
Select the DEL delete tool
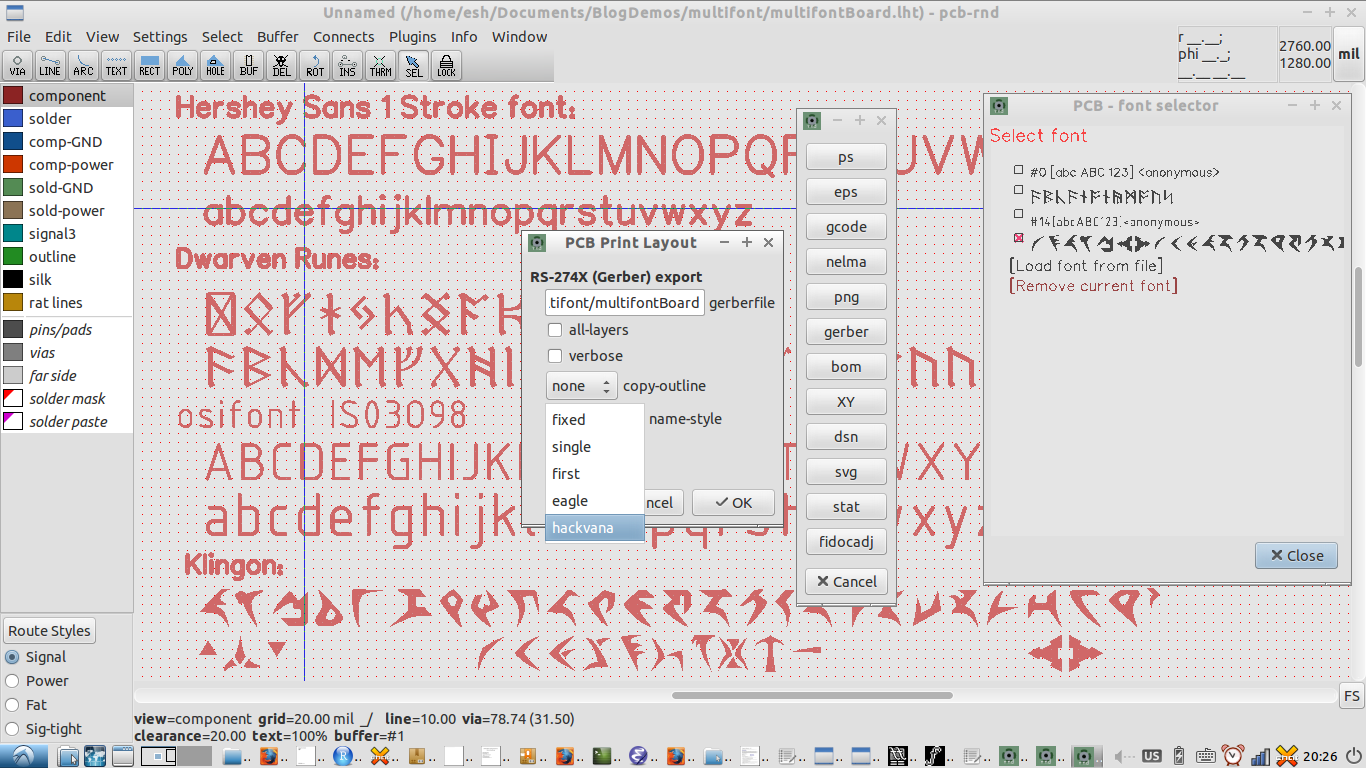tap(281, 66)
